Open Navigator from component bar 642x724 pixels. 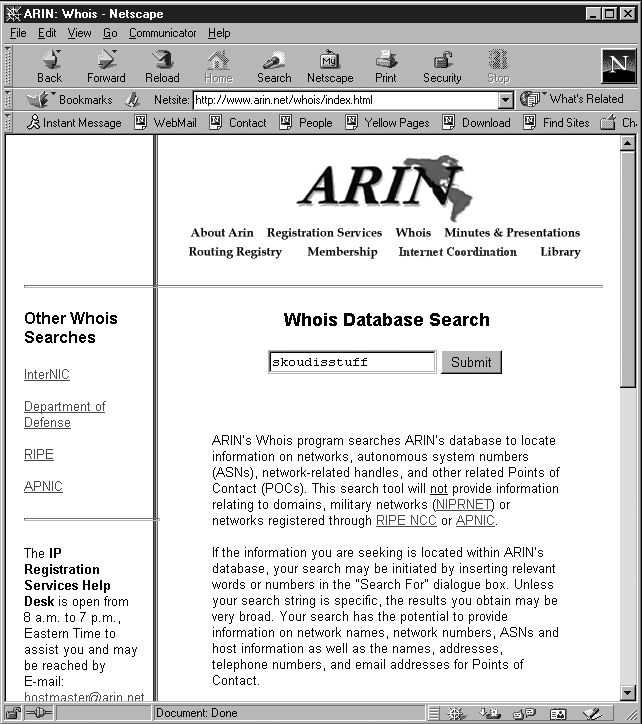pyautogui.click(x=455, y=714)
